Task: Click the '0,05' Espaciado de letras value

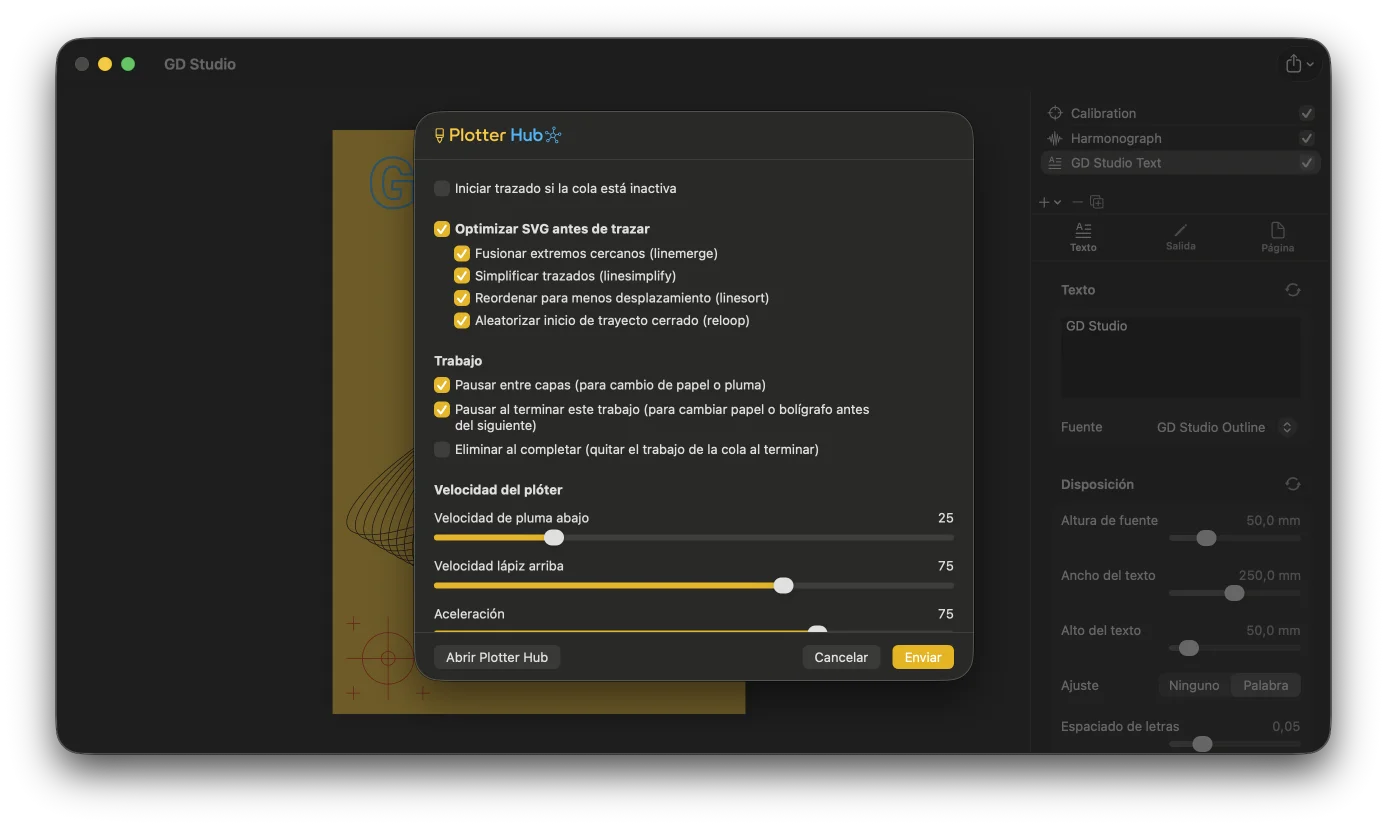Action: (x=1286, y=726)
